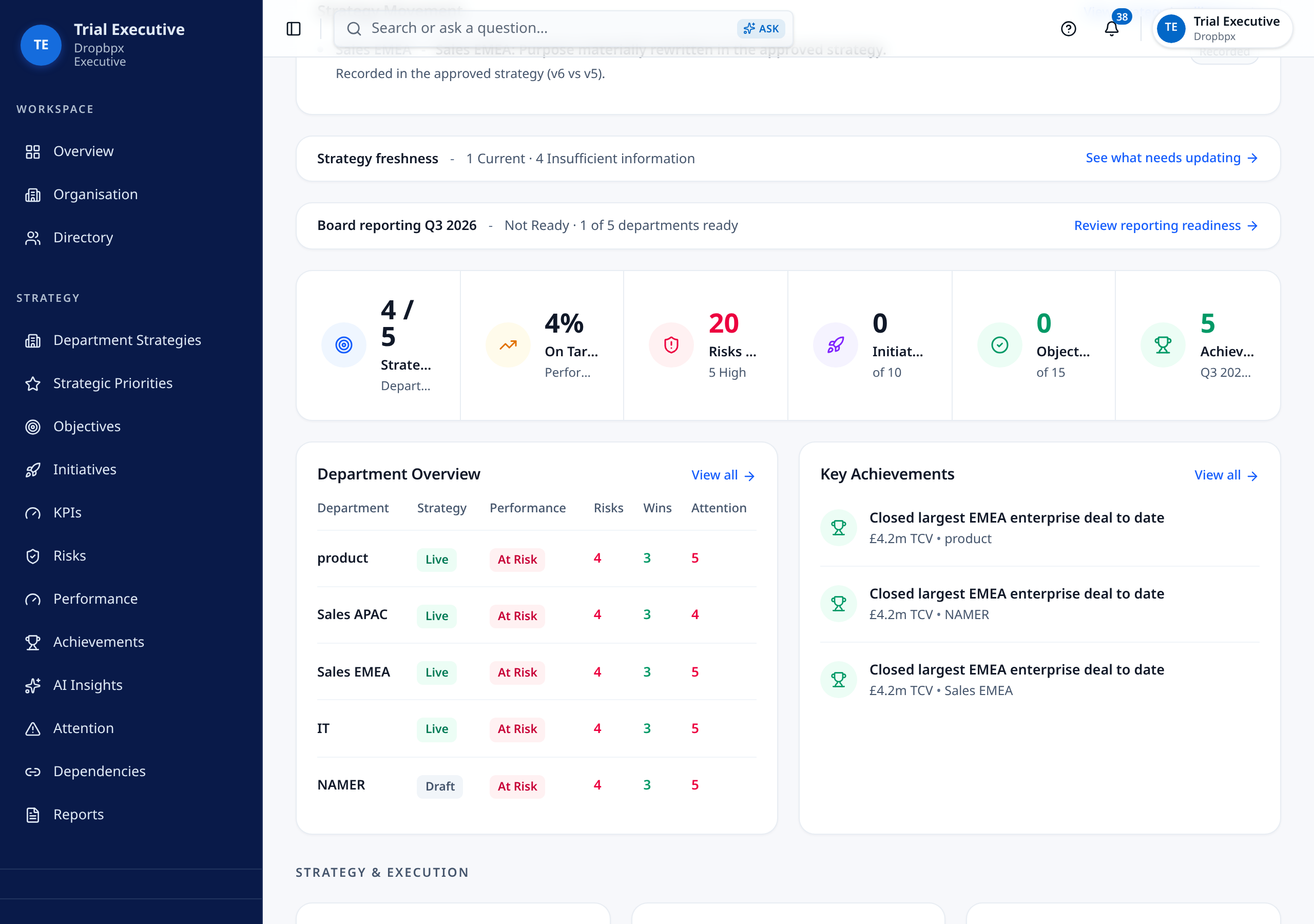Click View all in Key Achievements
Viewport: 1314px width, 924px height.
click(1226, 475)
